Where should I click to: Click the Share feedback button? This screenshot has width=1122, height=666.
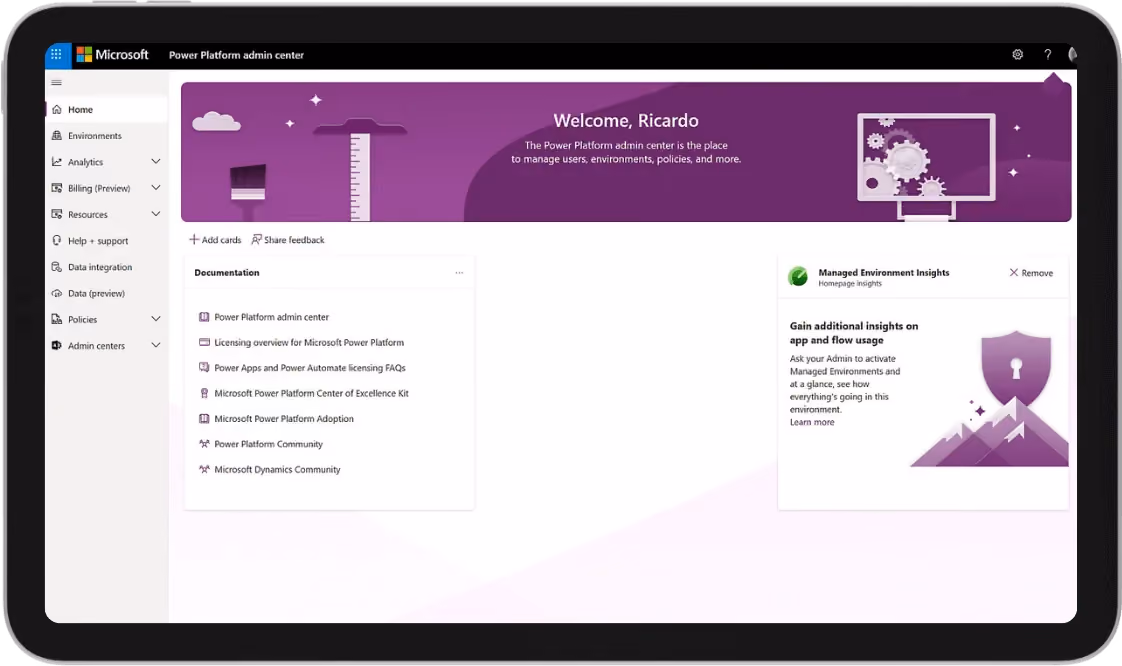(x=288, y=240)
